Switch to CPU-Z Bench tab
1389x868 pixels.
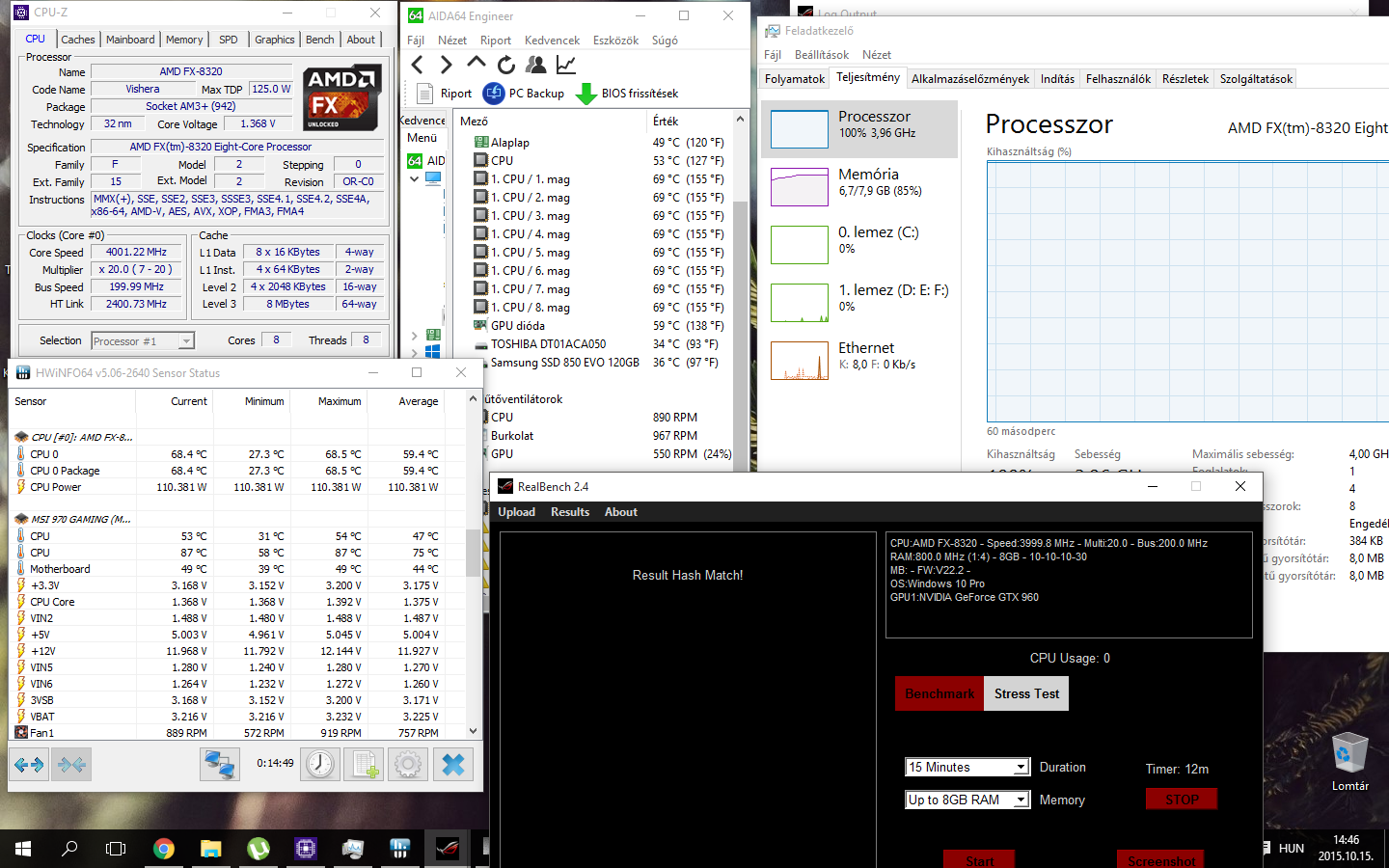(x=320, y=40)
